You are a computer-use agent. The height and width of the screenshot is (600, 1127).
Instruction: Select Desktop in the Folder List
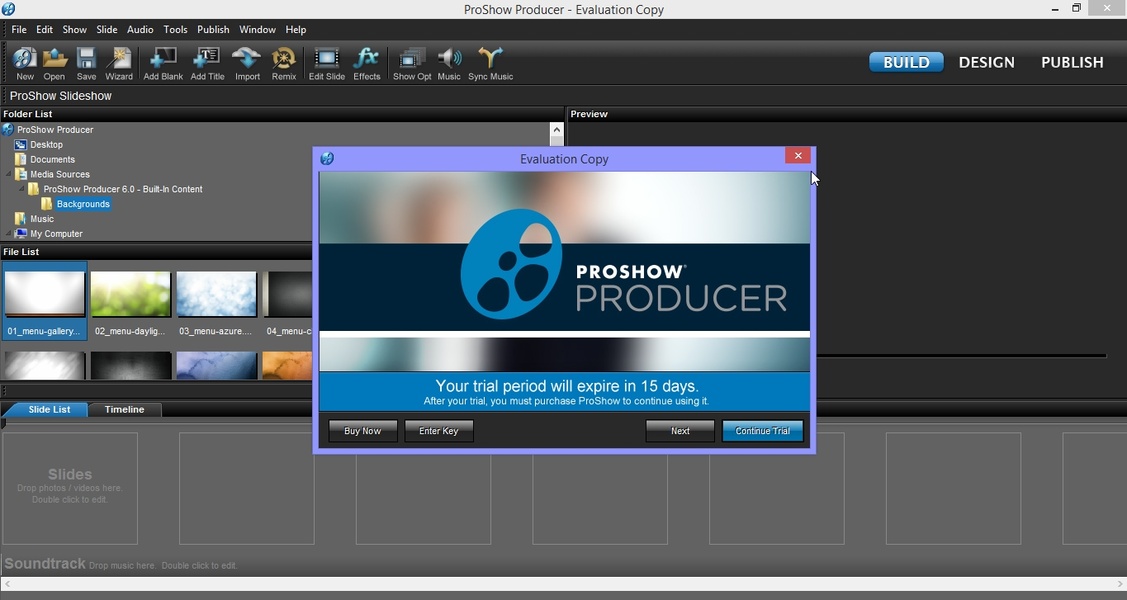coord(46,144)
